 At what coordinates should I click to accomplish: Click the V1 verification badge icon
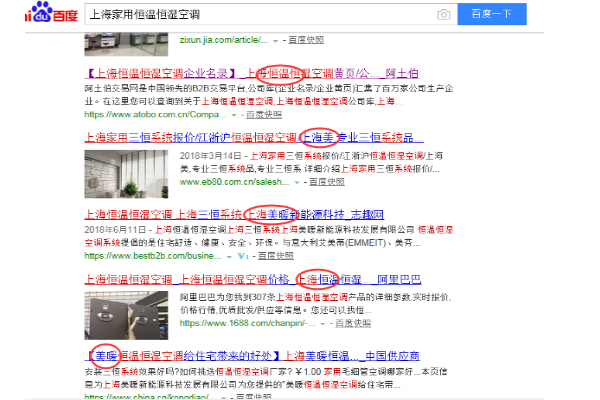243,256
